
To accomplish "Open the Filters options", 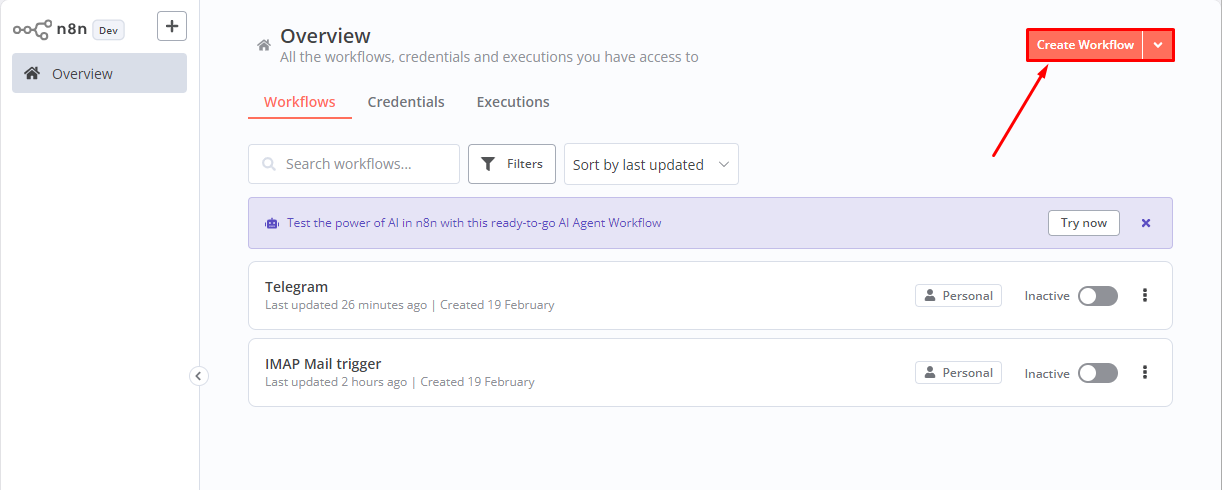I will coord(512,164).
